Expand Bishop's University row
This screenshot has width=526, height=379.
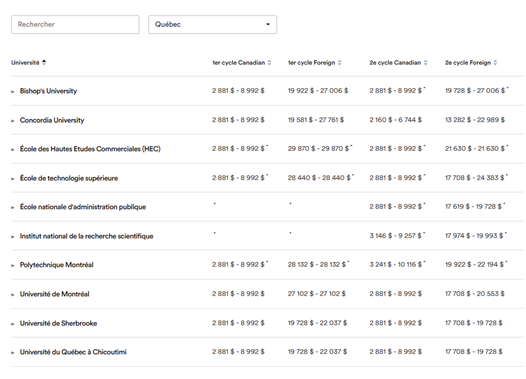tap(13, 92)
